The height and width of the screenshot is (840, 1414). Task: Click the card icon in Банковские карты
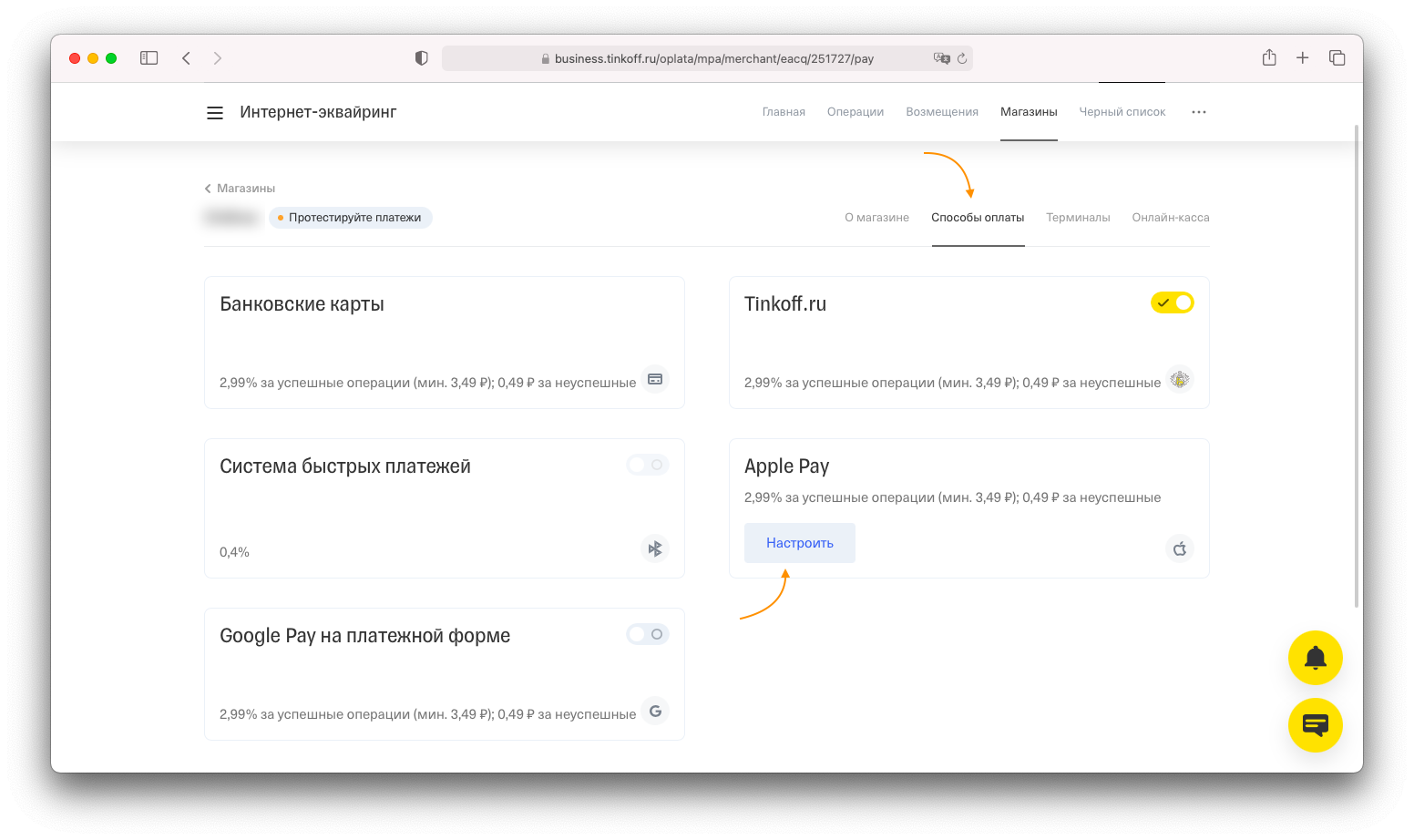click(655, 379)
